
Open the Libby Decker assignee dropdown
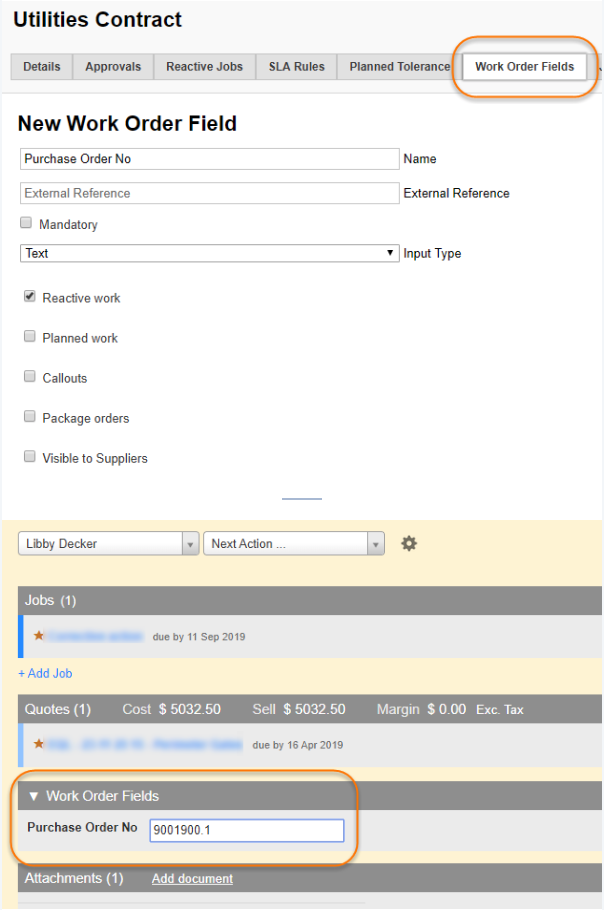pyautogui.click(x=108, y=544)
